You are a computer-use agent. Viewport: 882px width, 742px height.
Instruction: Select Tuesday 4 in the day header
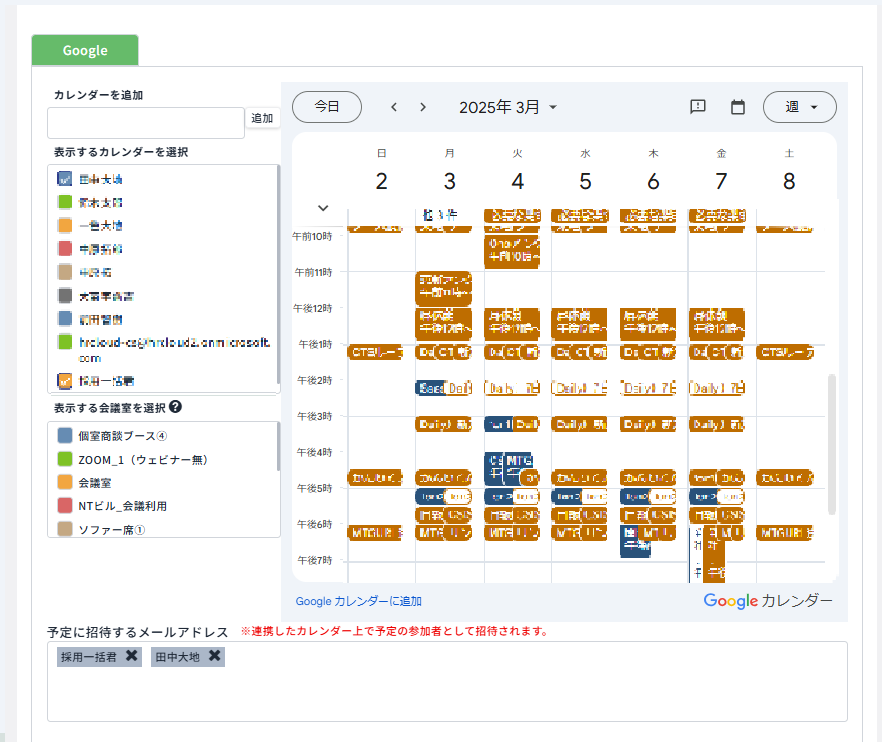[517, 181]
